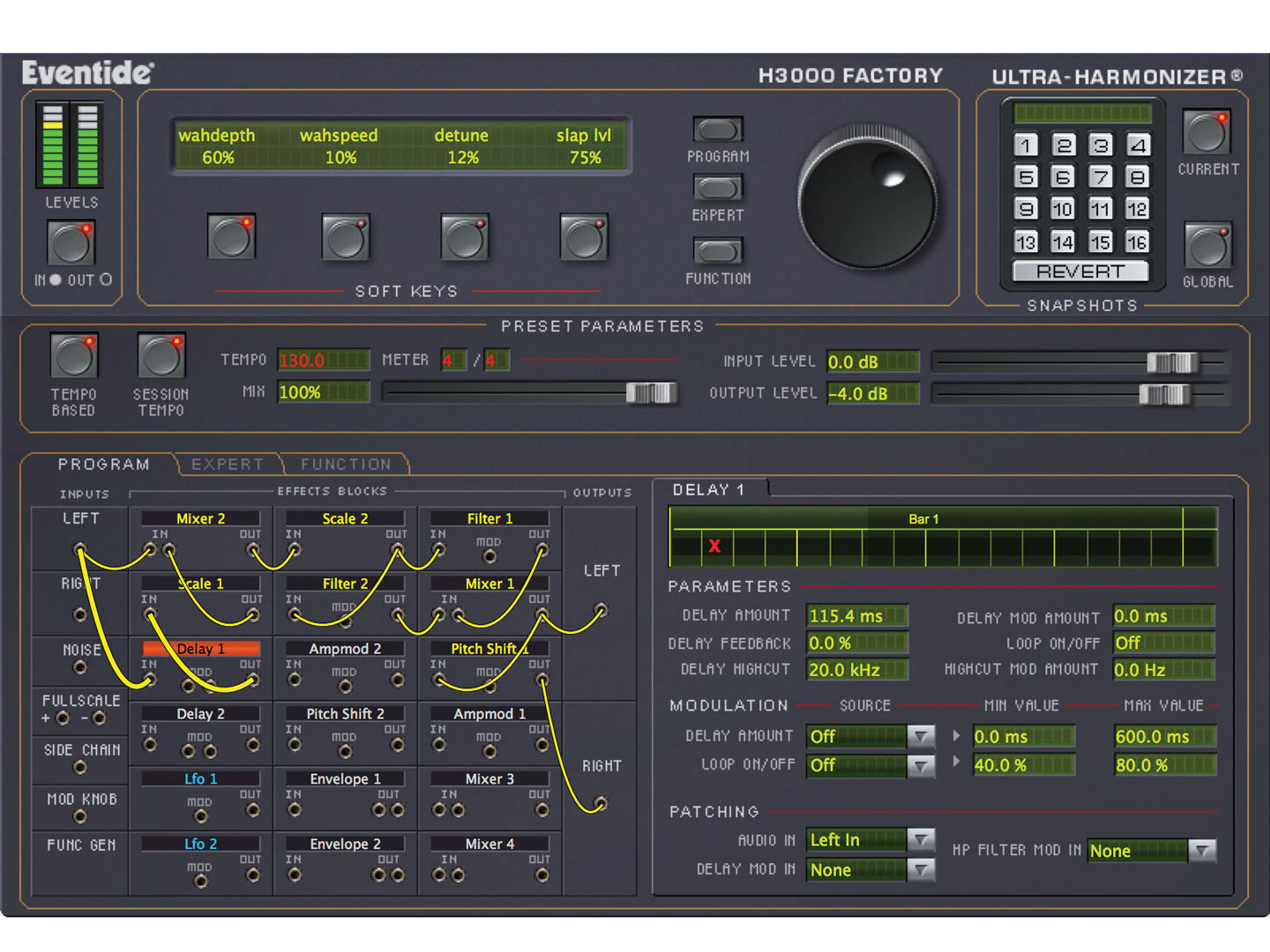Click the Noise input jack
Screen dimensions: 1270x952
(x=79, y=667)
